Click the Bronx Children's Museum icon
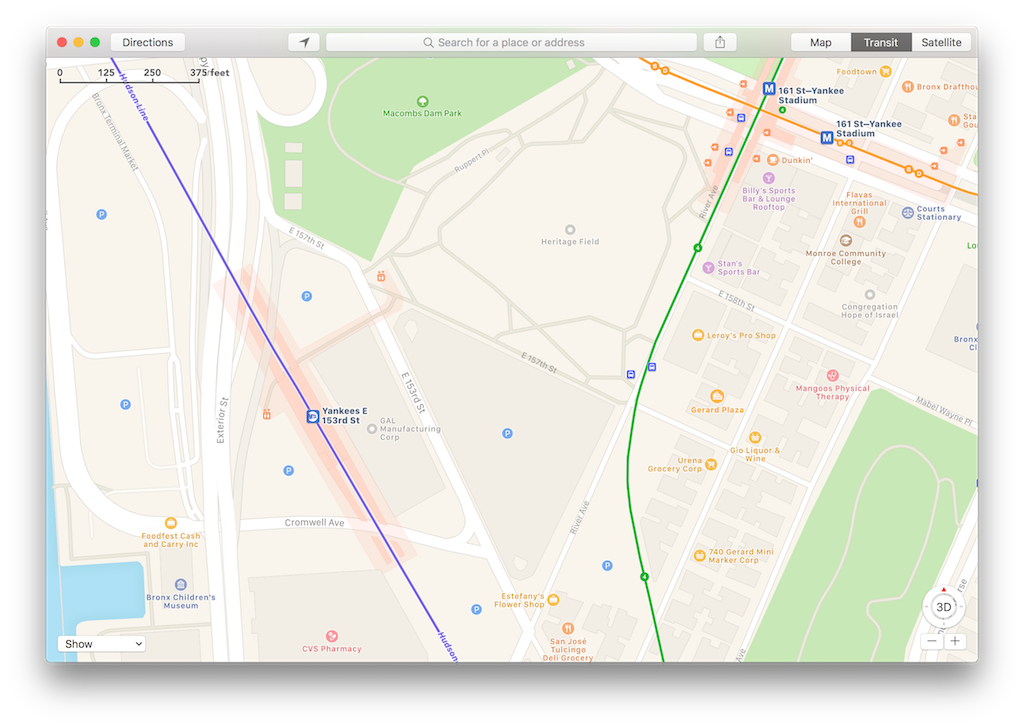This screenshot has width=1024, height=728. [x=181, y=584]
